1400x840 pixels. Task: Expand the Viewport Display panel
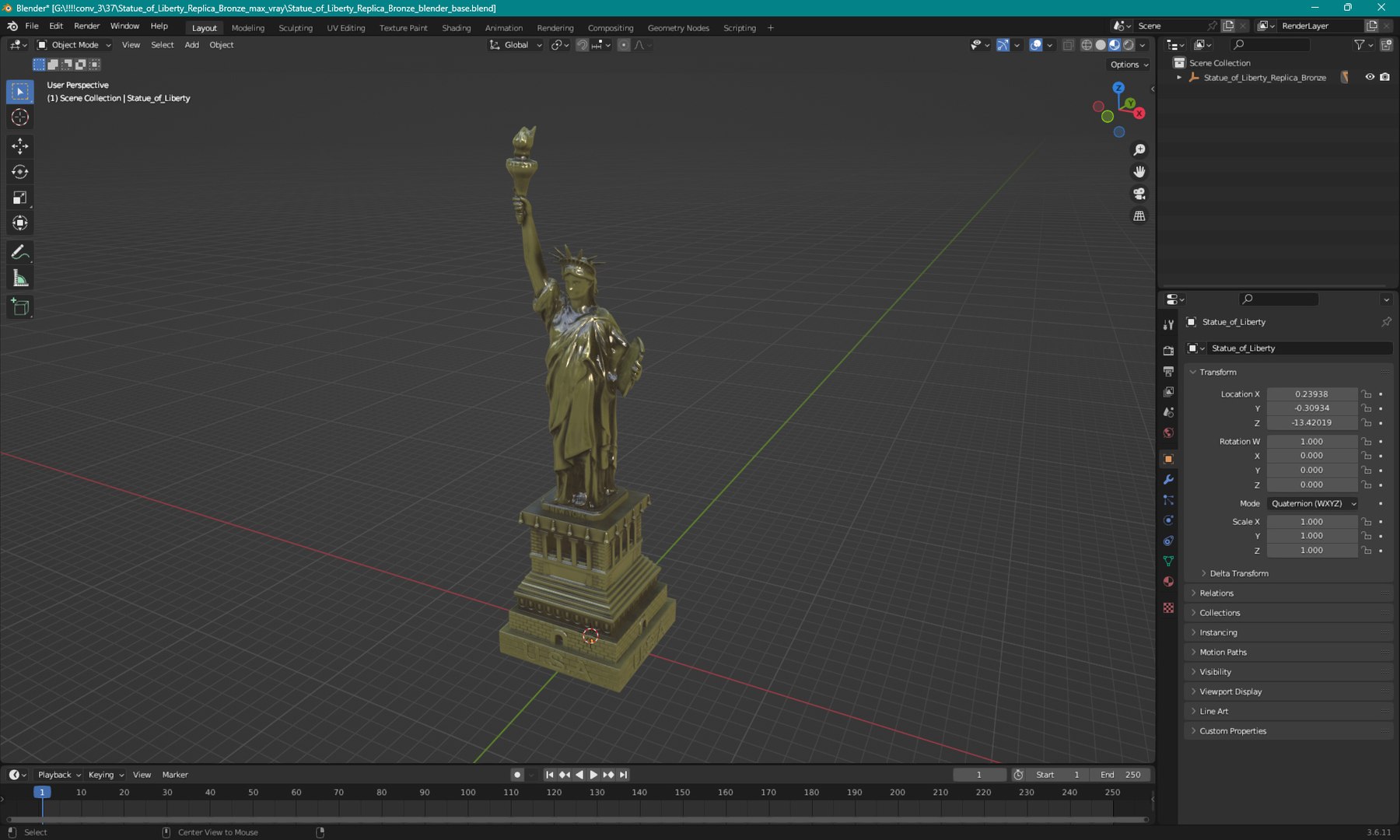tap(1230, 691)
